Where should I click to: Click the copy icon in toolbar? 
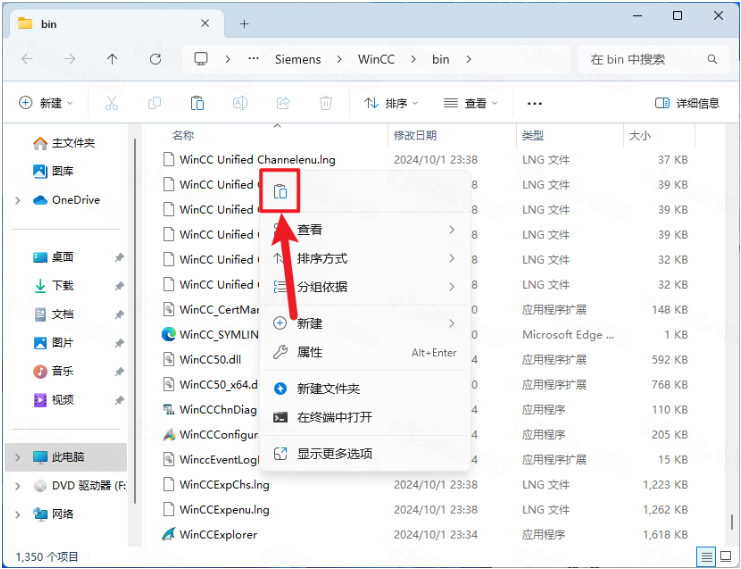[x=155, y=103]
